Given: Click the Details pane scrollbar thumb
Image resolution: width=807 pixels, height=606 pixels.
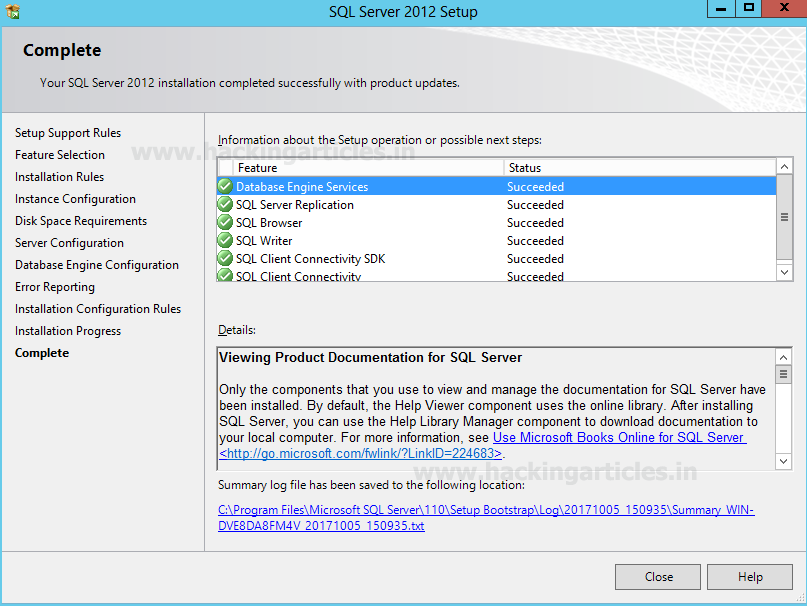Looking at the screenshot, I should tap(783, 374).
